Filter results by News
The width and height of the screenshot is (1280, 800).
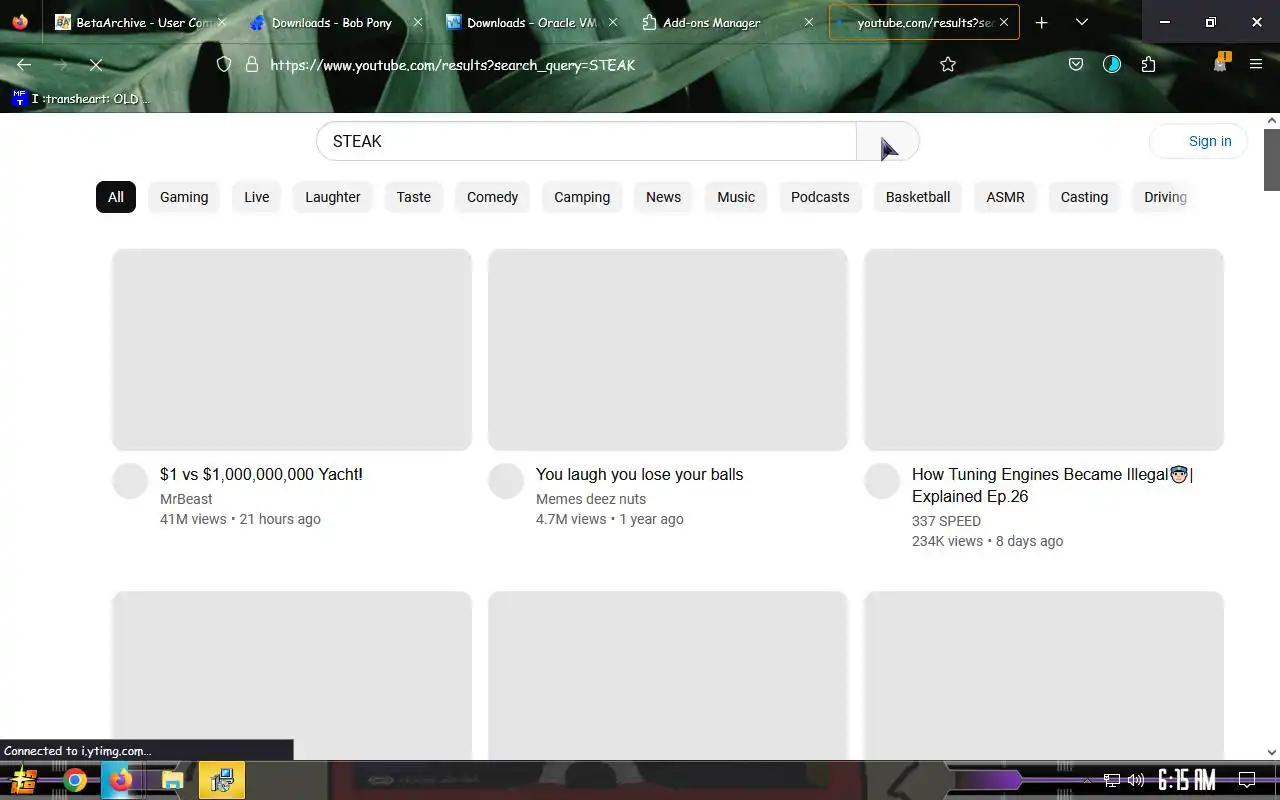663,197
